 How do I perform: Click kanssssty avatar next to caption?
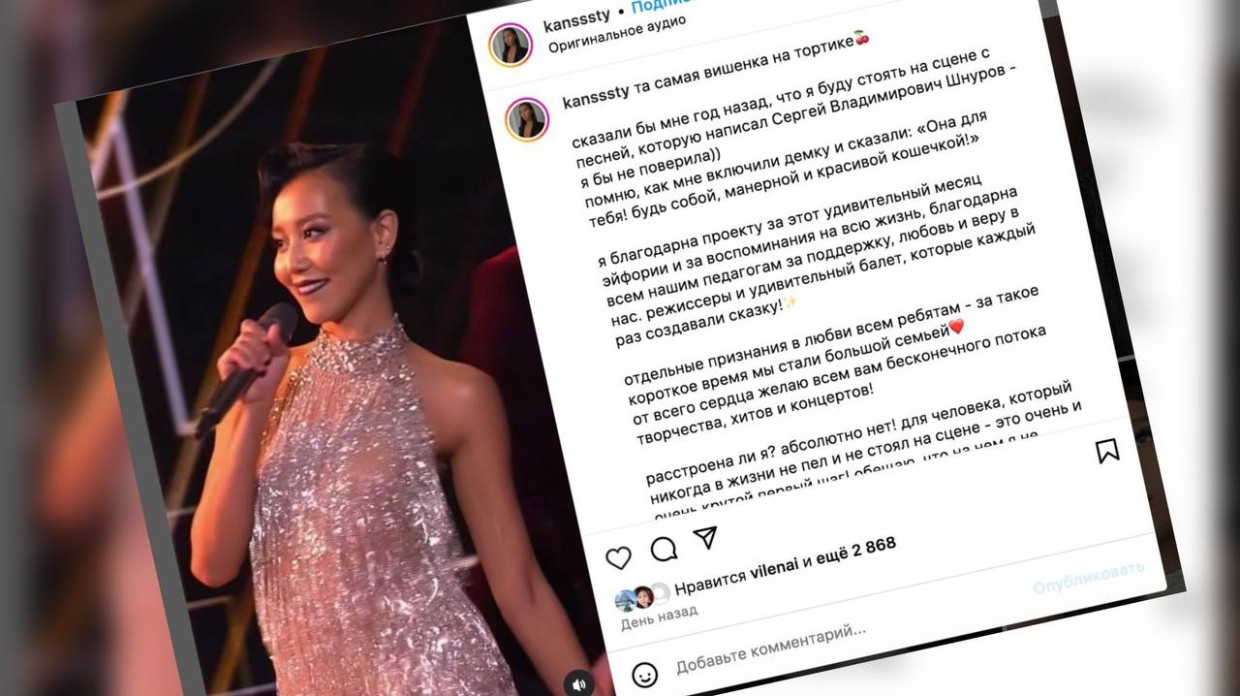click(x=527, y=119)
